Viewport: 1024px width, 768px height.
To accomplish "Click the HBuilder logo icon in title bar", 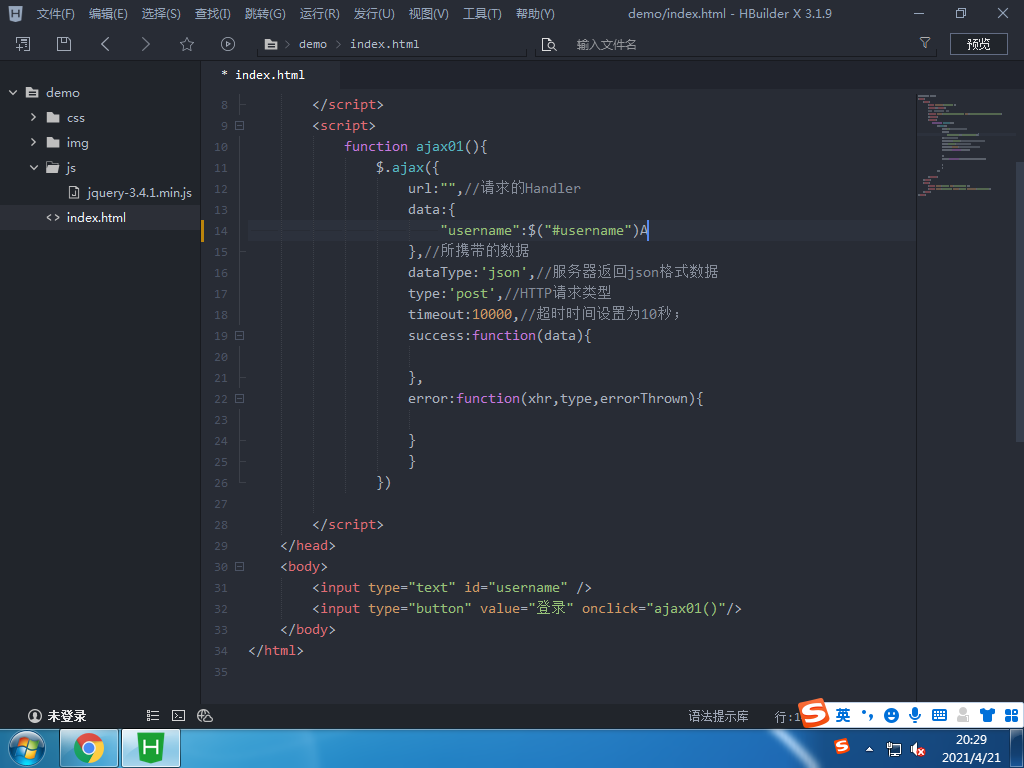I will (15, 13).
